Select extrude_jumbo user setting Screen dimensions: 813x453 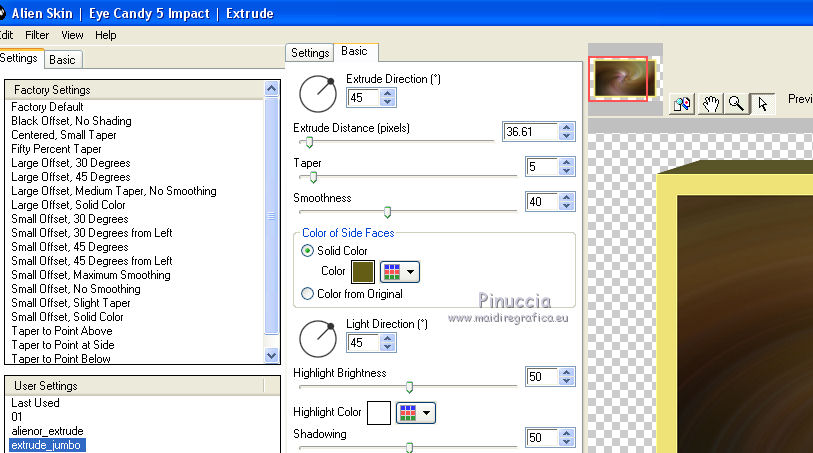click(x=47, y=445)
